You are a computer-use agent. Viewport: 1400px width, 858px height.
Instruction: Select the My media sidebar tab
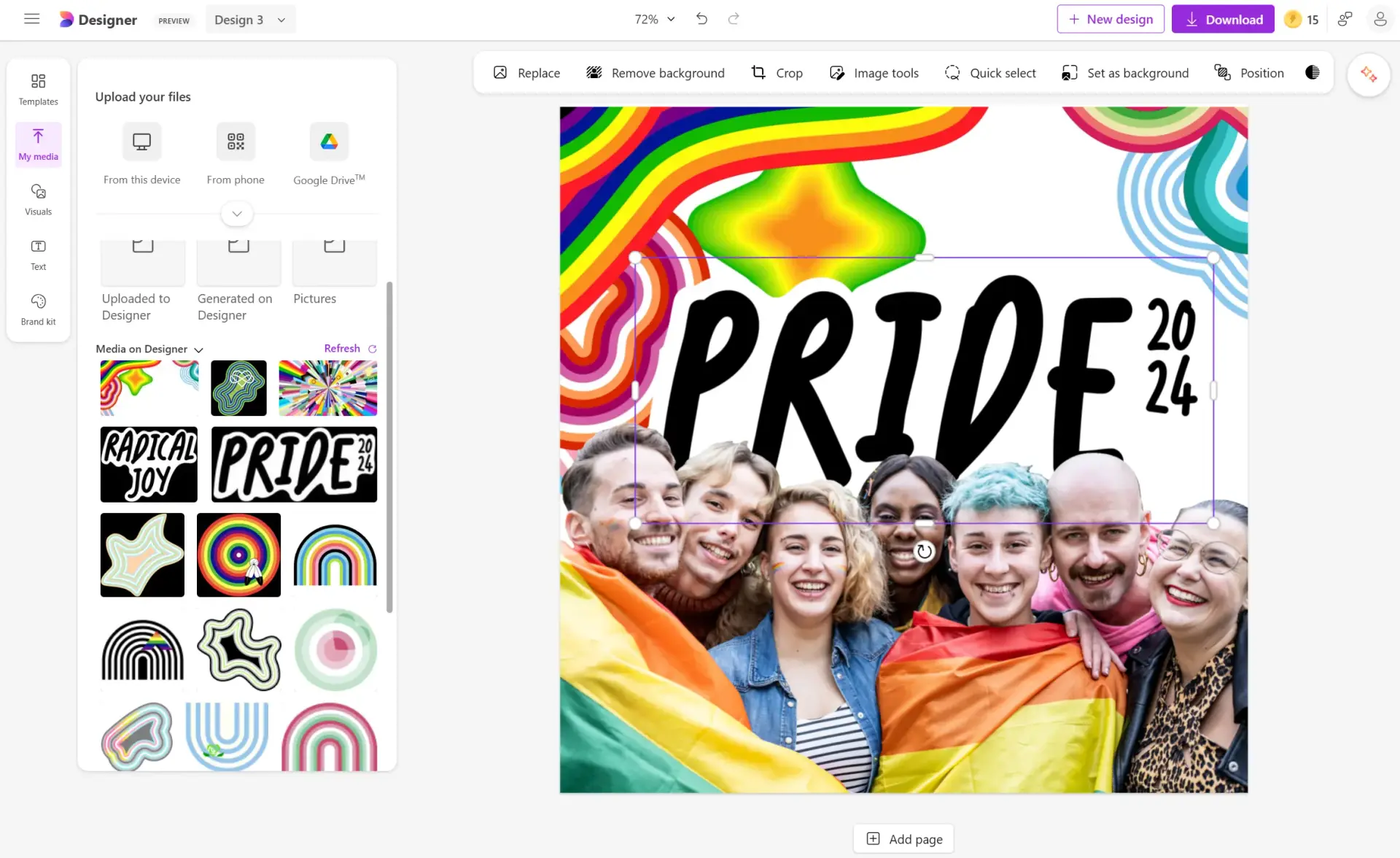38,144
